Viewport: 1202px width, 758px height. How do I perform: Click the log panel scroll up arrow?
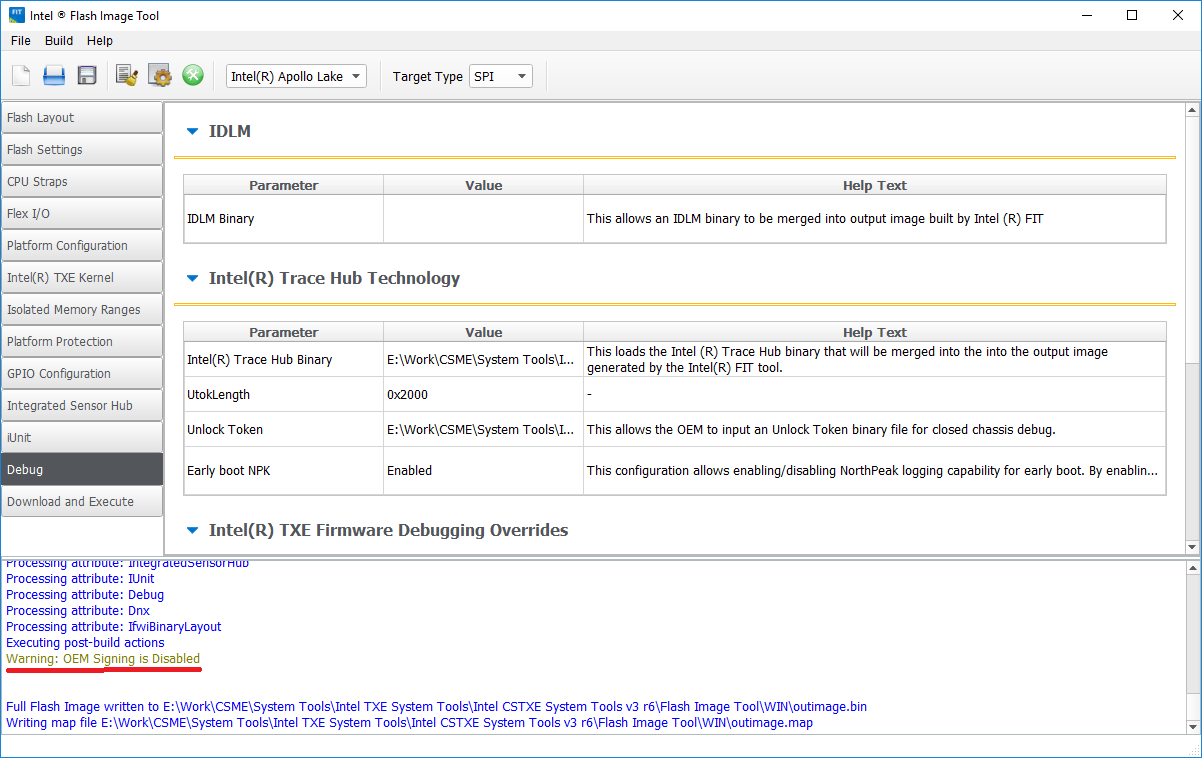(x=1192, y=567)
